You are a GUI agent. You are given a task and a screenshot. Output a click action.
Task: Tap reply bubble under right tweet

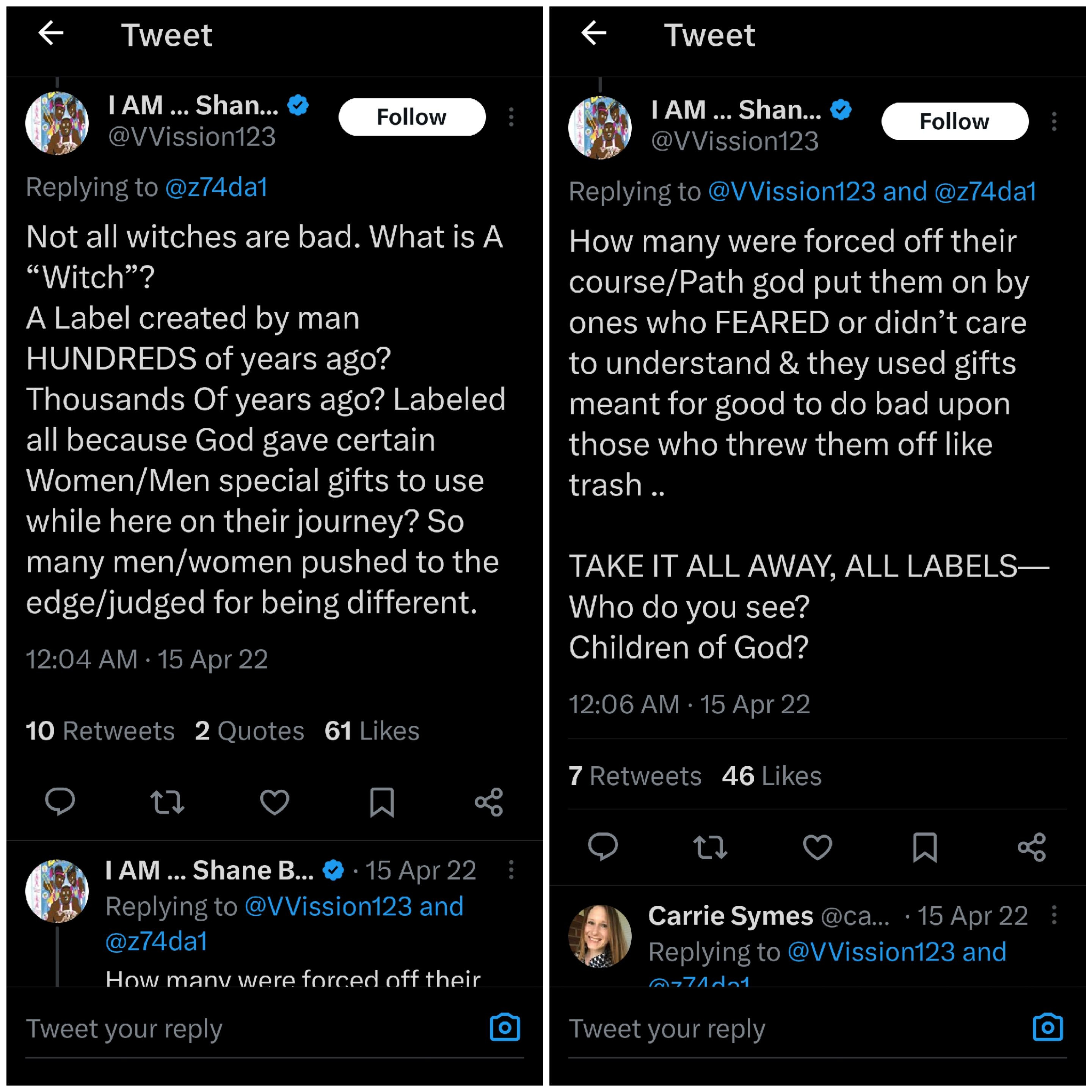tap(602, 847)
